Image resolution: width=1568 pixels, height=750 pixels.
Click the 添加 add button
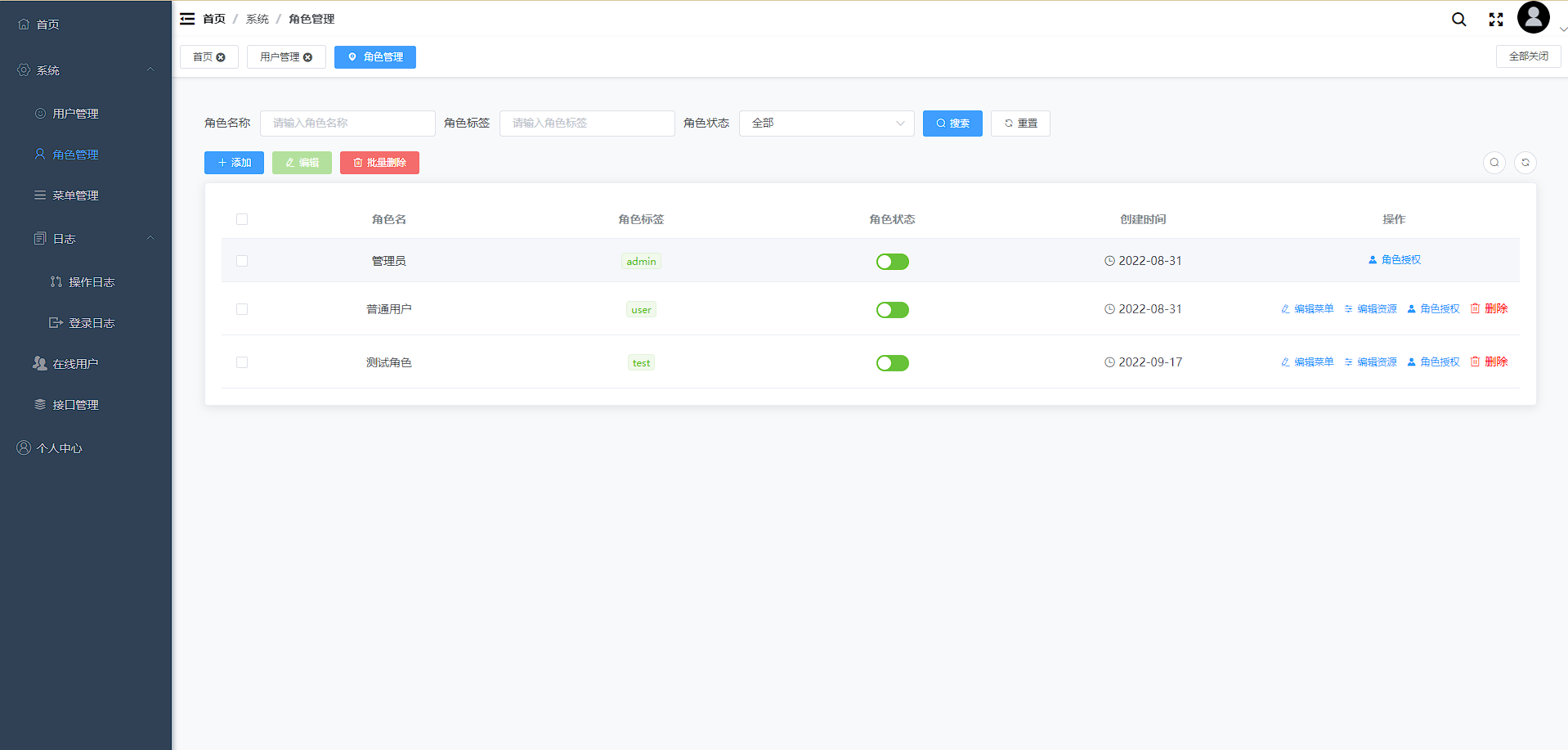234,163
